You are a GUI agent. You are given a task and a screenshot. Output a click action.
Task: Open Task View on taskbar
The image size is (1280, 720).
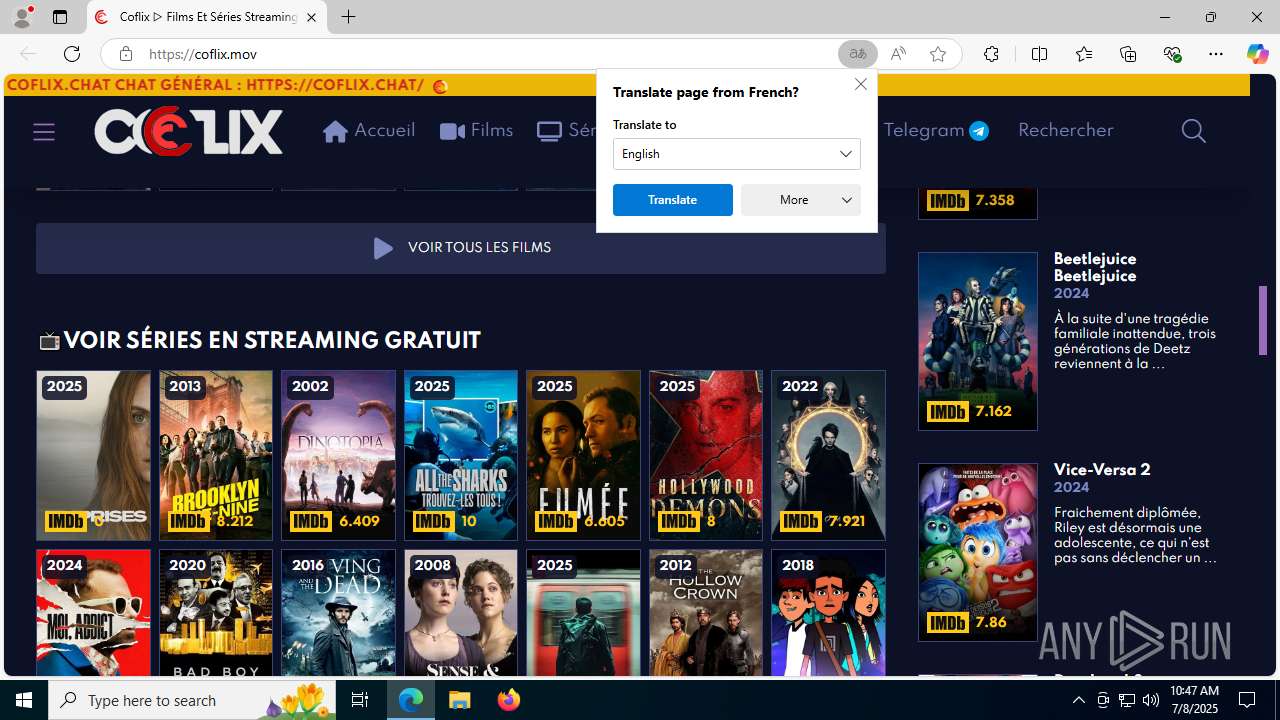tap(360, 700)
